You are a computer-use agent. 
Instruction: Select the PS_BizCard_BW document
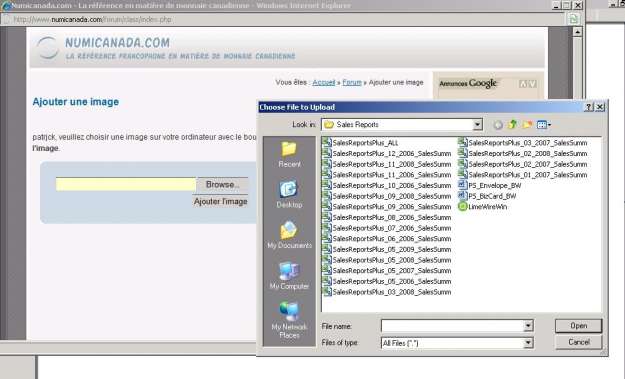point(487,196)
